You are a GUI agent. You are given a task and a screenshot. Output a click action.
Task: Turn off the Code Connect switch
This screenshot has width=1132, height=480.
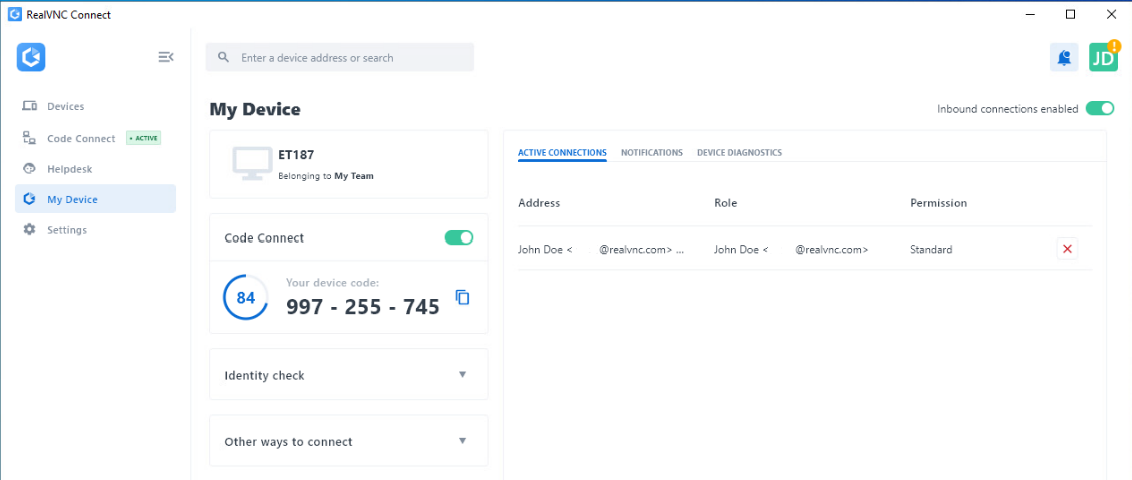click(x=458, y=237)
